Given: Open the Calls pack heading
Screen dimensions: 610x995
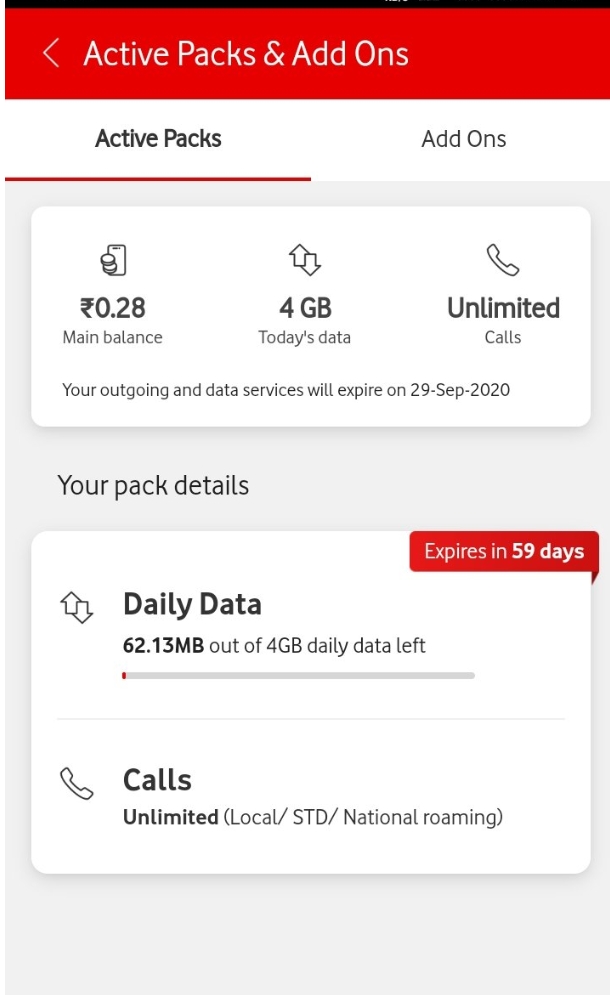Looking at the screenshot, I should click(157, 780).
